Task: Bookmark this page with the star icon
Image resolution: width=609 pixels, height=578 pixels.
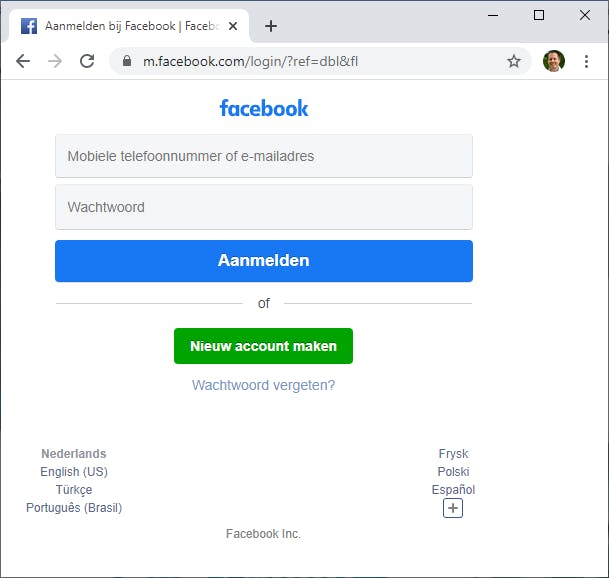Action: click(x=514, y=61)
